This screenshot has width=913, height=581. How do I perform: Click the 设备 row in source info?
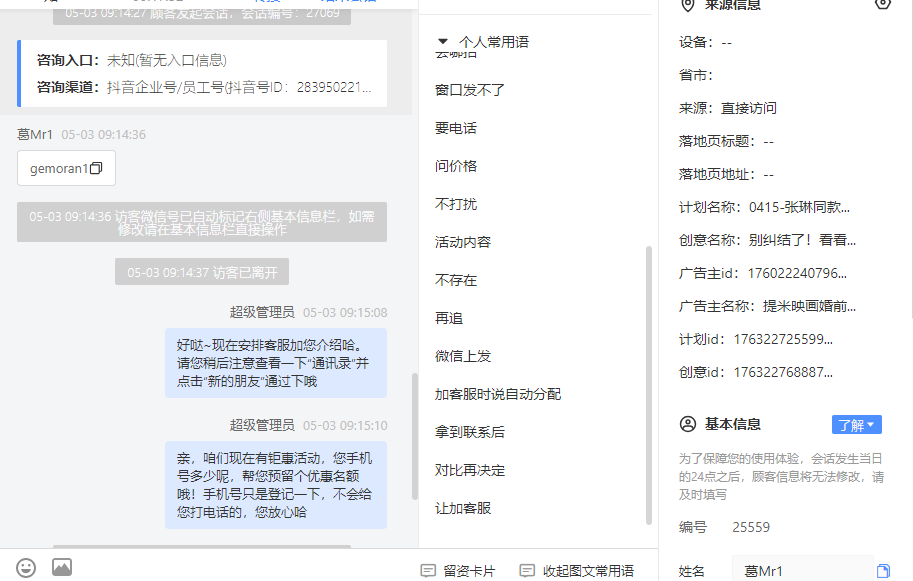coord(705,42)
